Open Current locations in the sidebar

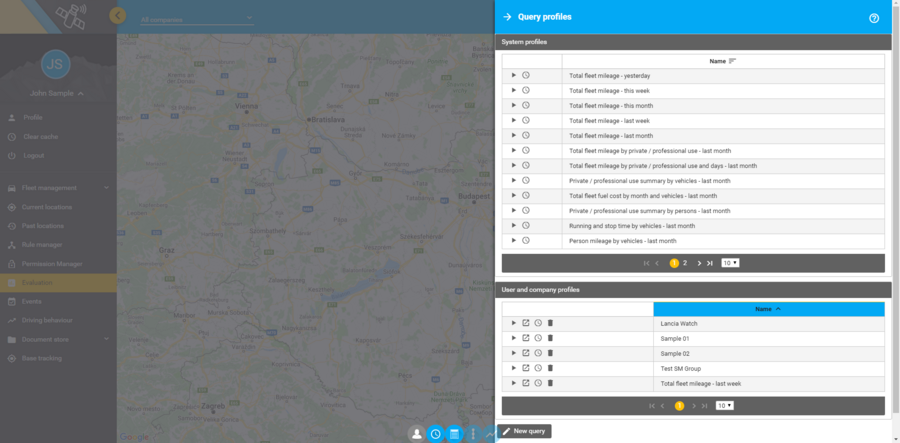pos(46,207)
